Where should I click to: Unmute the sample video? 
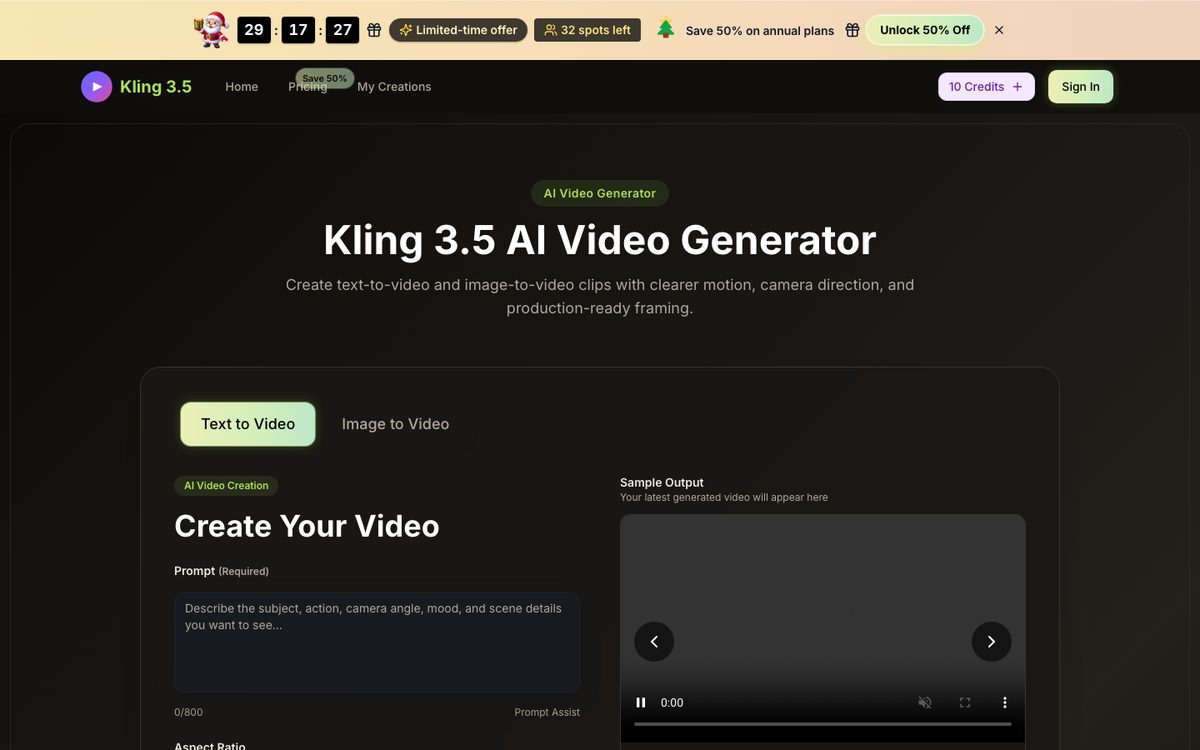pos(925,702)
